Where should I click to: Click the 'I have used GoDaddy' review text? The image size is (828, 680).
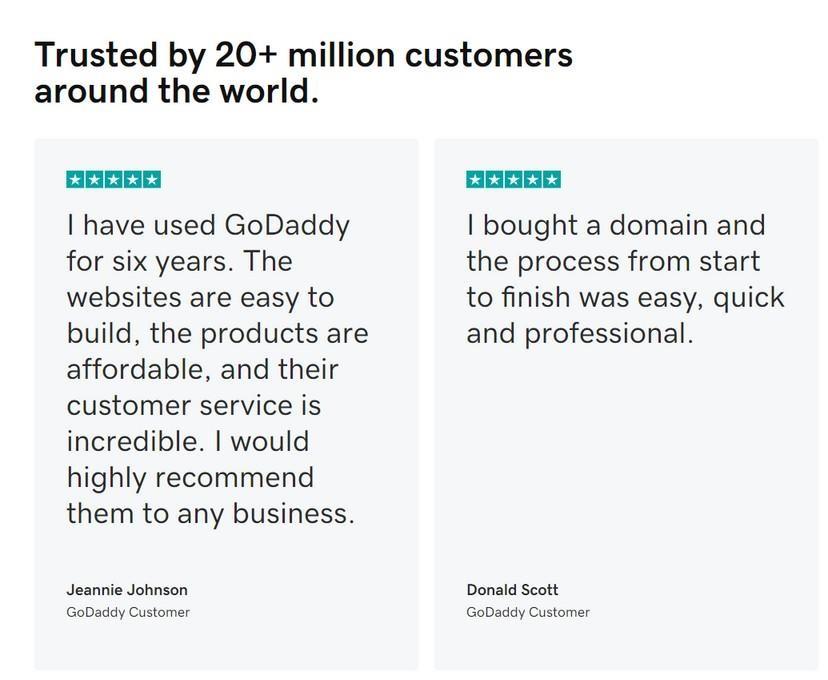pos(208,225)
